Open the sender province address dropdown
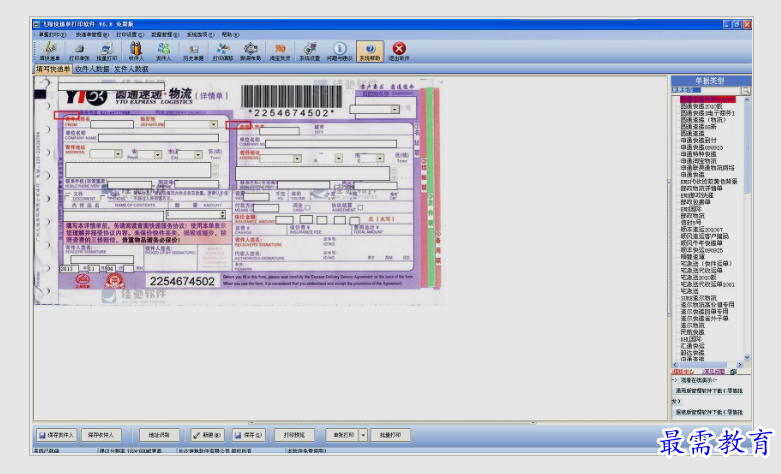This screenshot has height=474, width=781. tap(118, 154)
